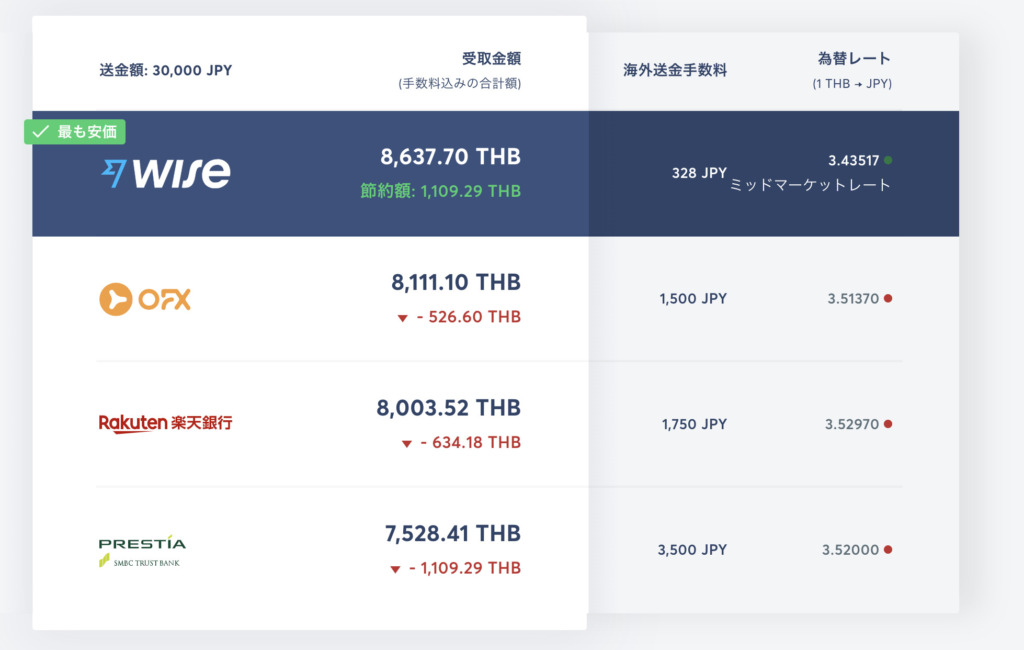Click the red down triangle beside -634.18 THB
Viewport: 1024px width, 650px height.
[406, 444]
